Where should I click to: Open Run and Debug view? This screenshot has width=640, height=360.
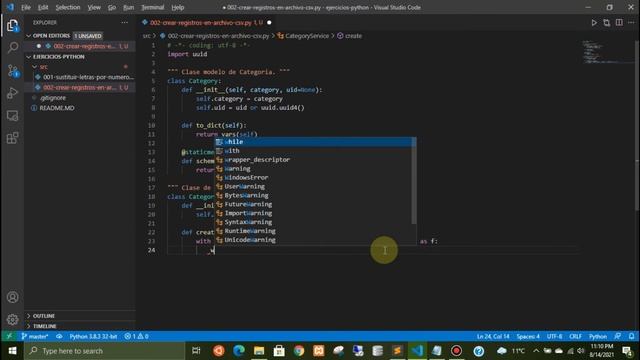tap(12, 93)
